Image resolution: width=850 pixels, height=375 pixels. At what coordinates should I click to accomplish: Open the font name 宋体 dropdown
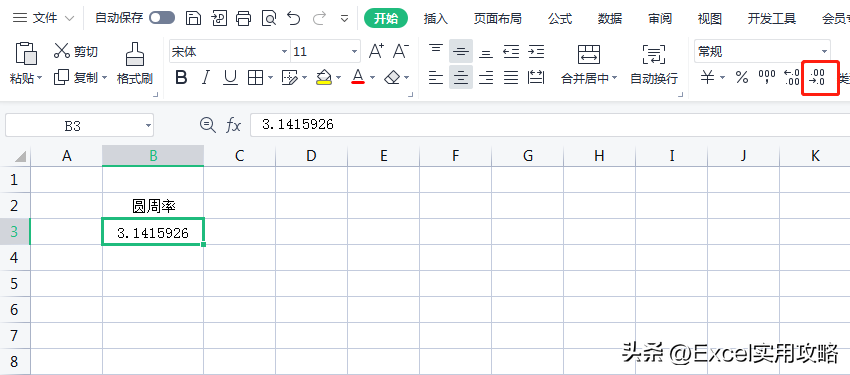[x=284, y=52]
